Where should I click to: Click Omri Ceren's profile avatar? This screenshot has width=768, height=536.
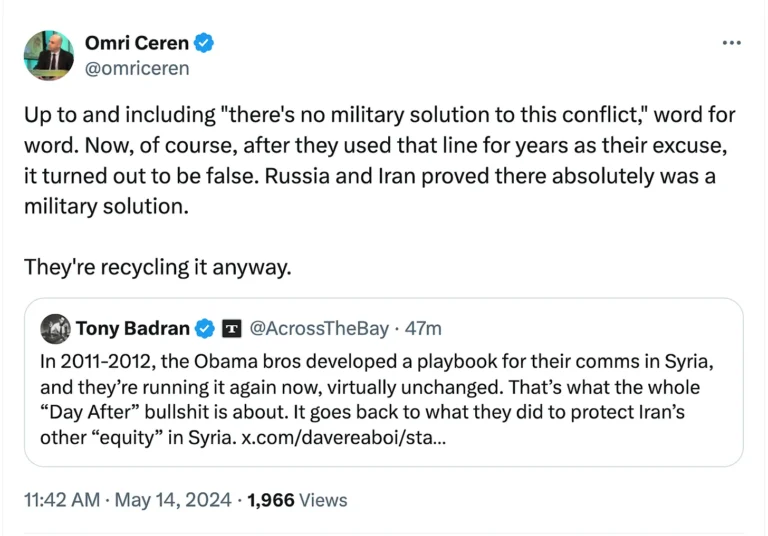[48, 55]
